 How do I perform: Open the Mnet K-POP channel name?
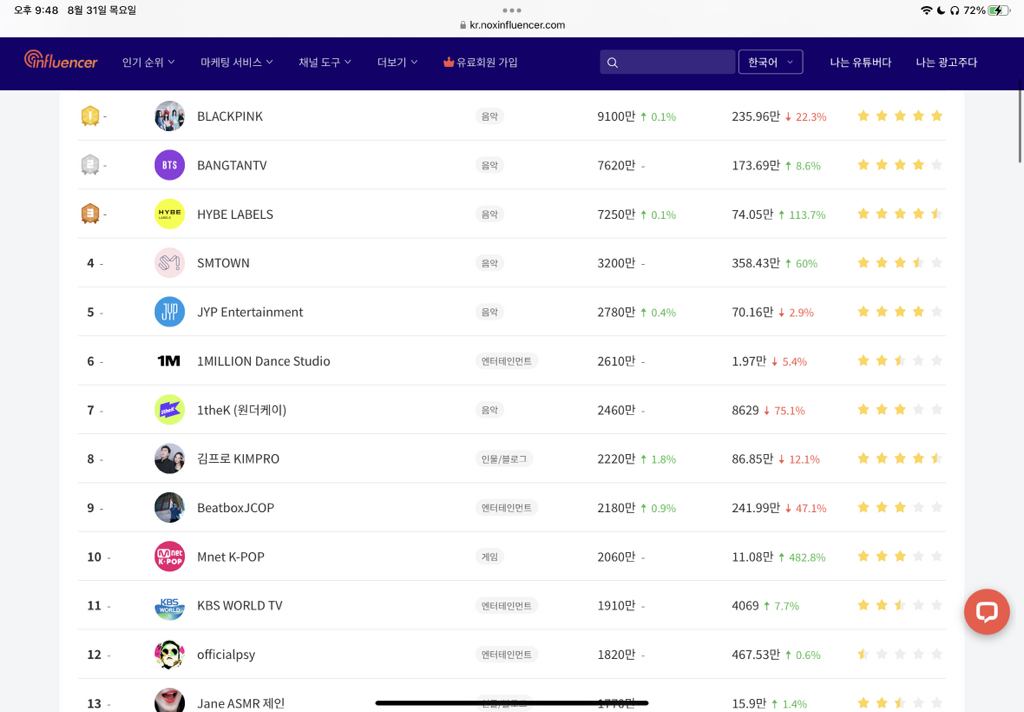pos(231,557)
